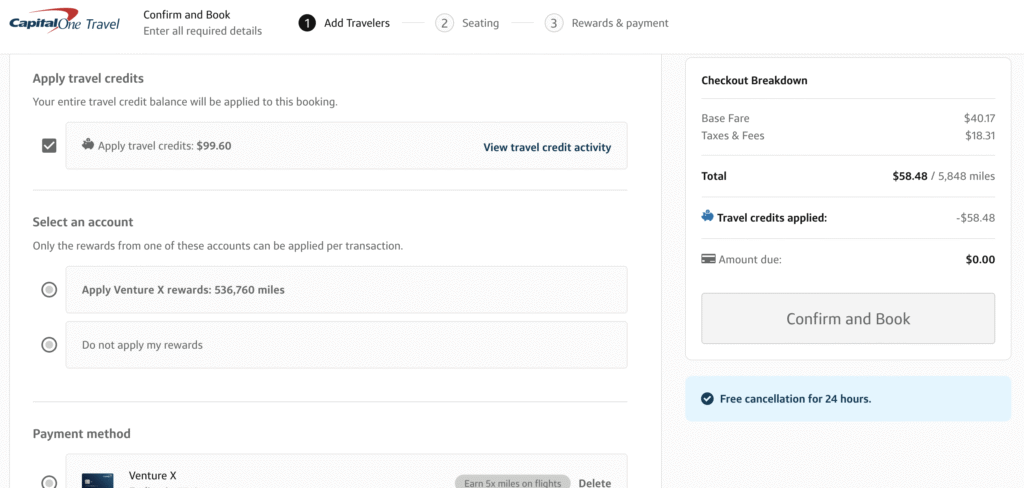Viewport: 1024px width, 488px height.
Task: Go to the Add Travelers step
Action: click(x=356, y=23)
